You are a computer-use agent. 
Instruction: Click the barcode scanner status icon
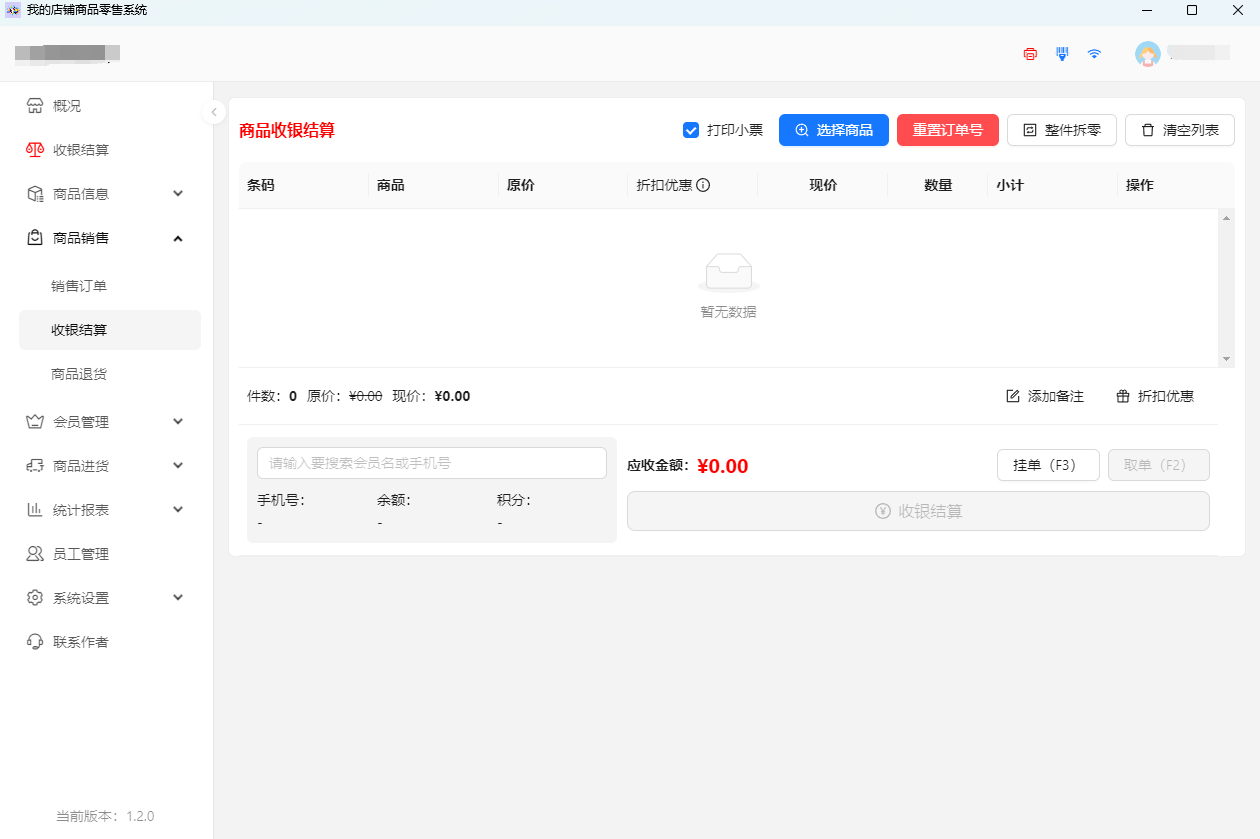1062,54
